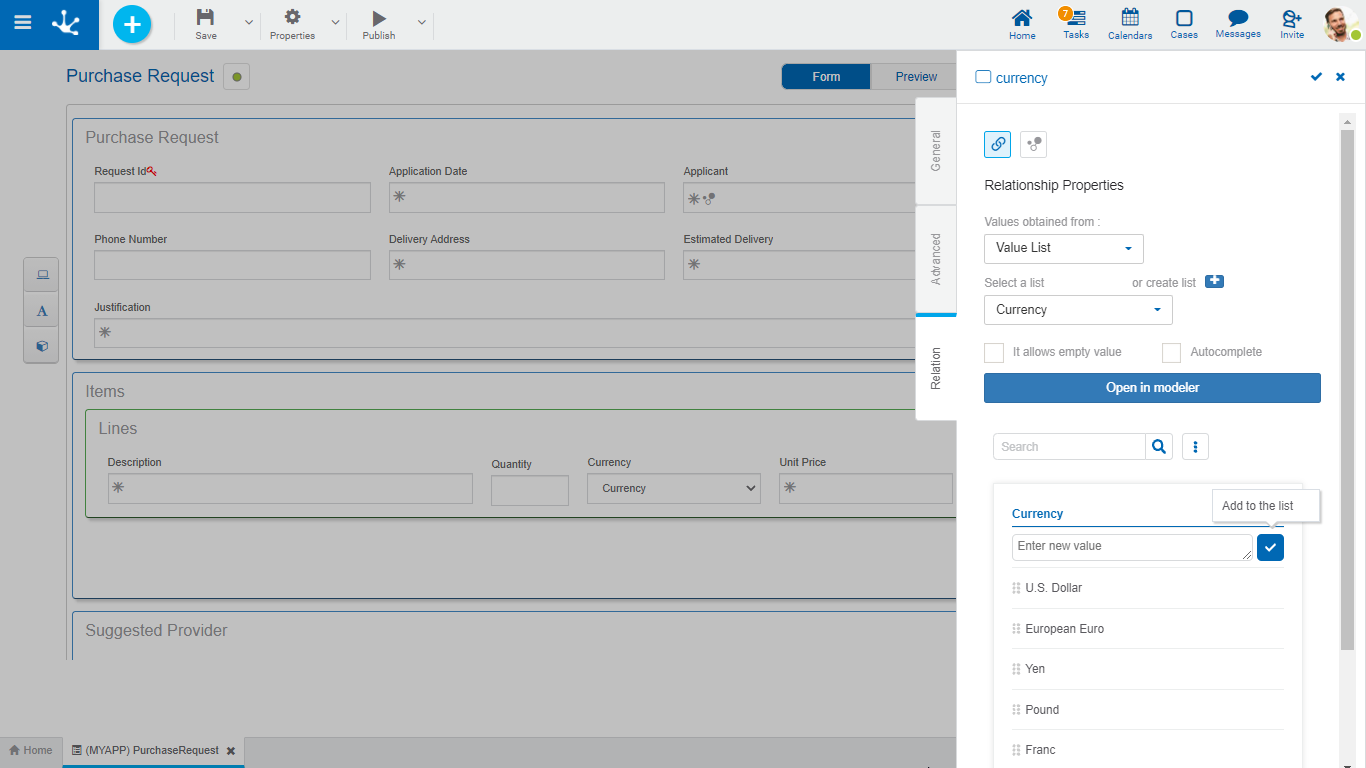This screenshot has width=1366, height=768.
Task: Click the Publish play icon
Action: [378, 18]
